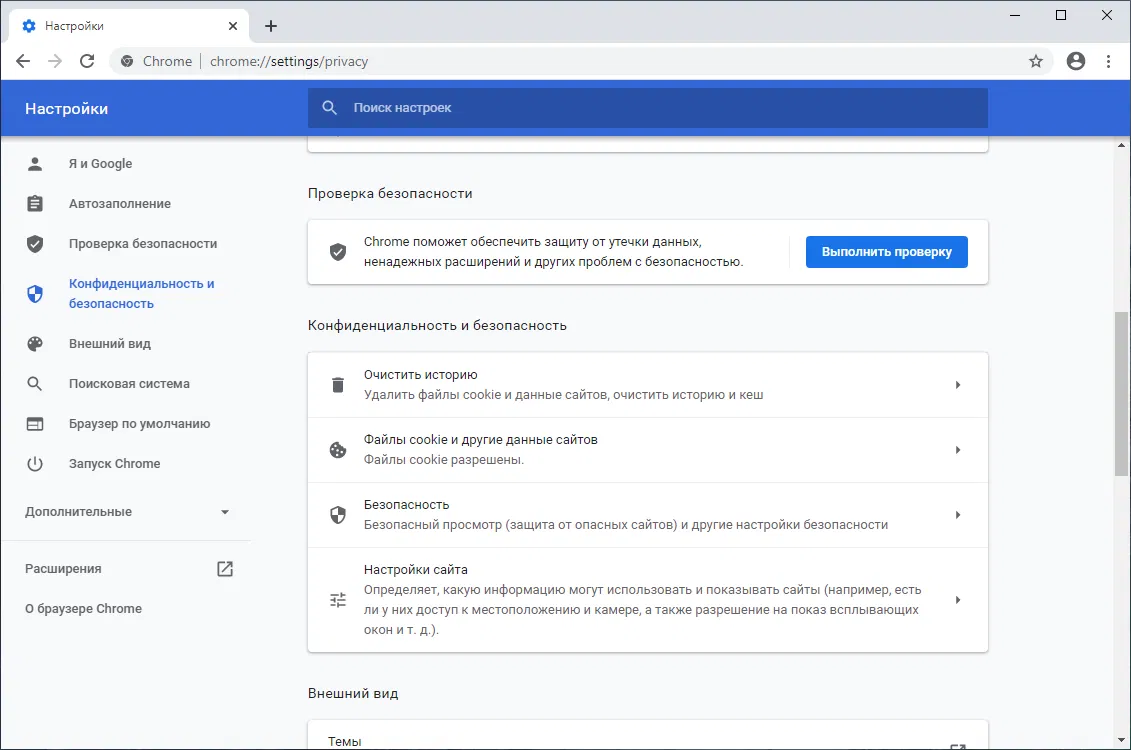1131x750 pixels.
Task: Select Я и Google in the sidebar
Action: (100, 164)
